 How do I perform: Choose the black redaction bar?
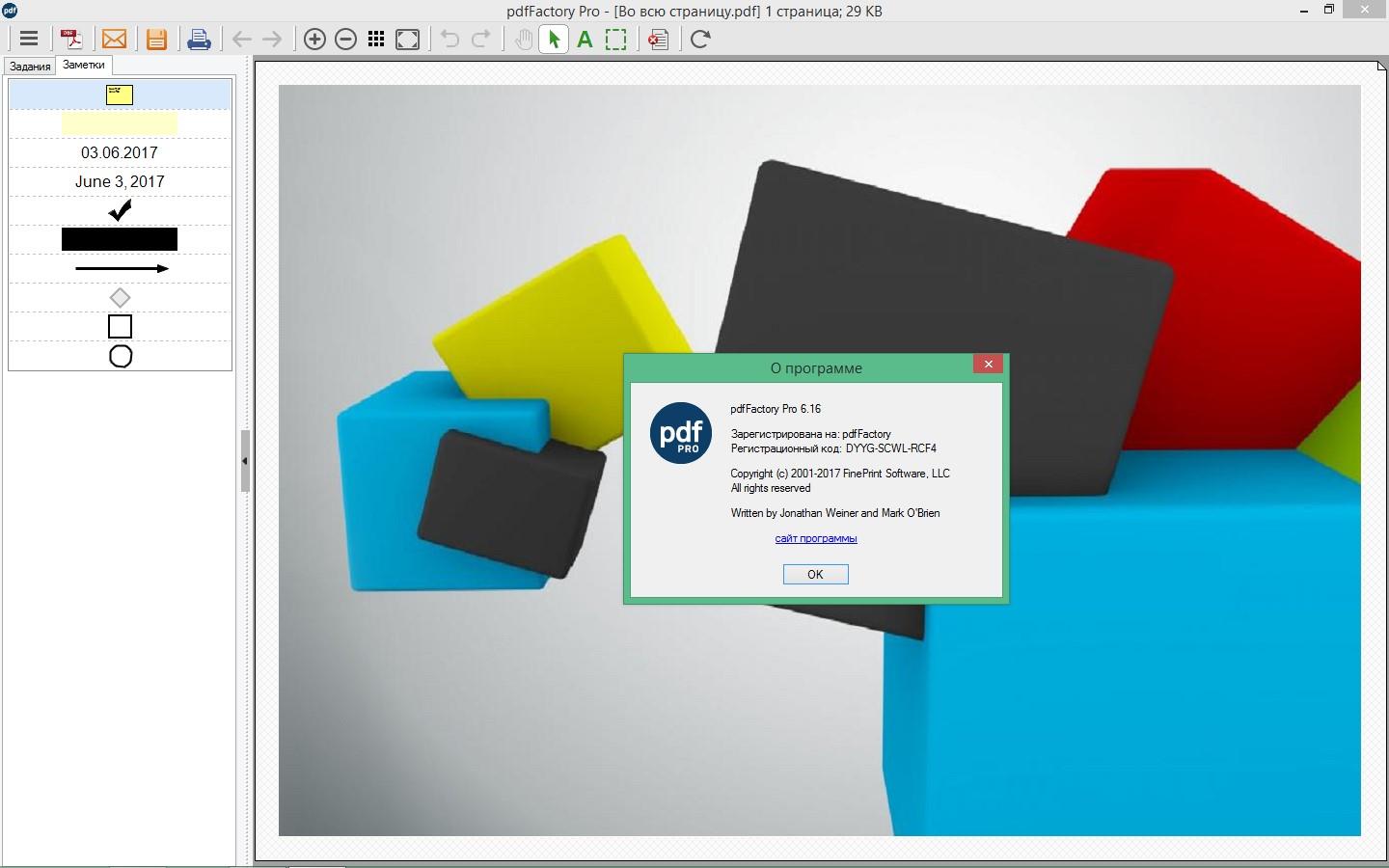[120, 239]
